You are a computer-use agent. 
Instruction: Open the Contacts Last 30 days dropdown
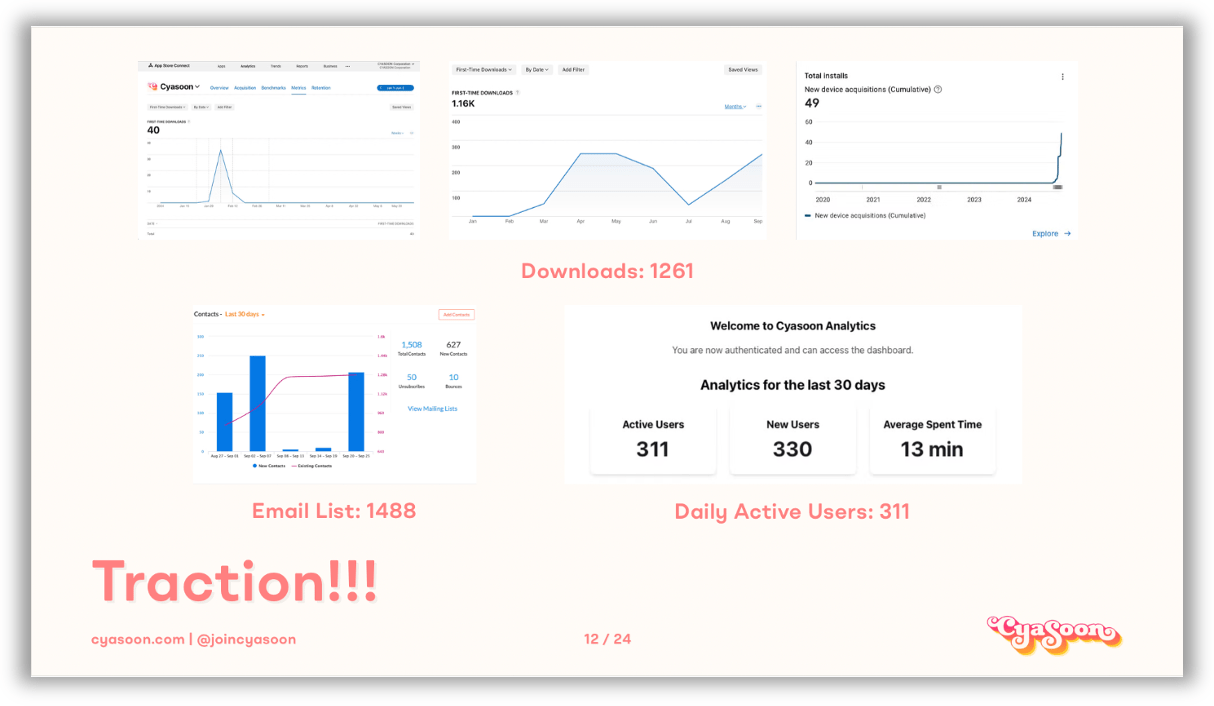pyautogui.click(x=244, y=314)
